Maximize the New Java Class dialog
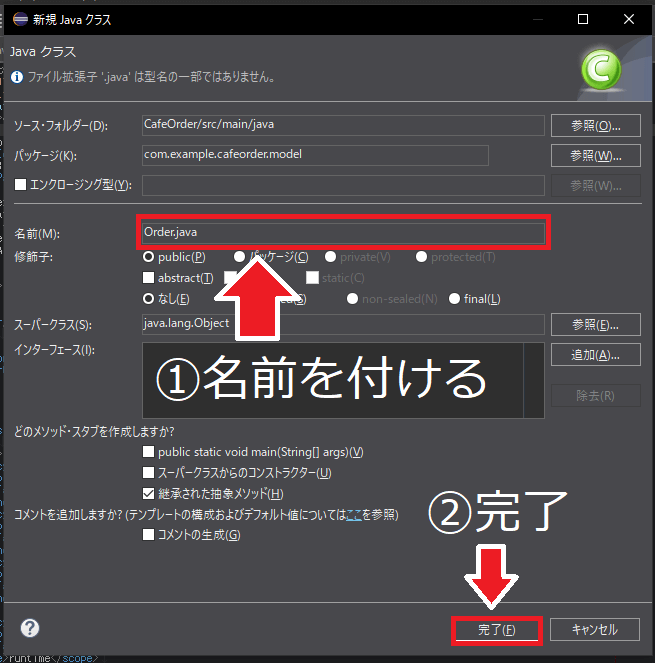The height and width of the screenshot is (663, 655). click(x=583, y=18)
